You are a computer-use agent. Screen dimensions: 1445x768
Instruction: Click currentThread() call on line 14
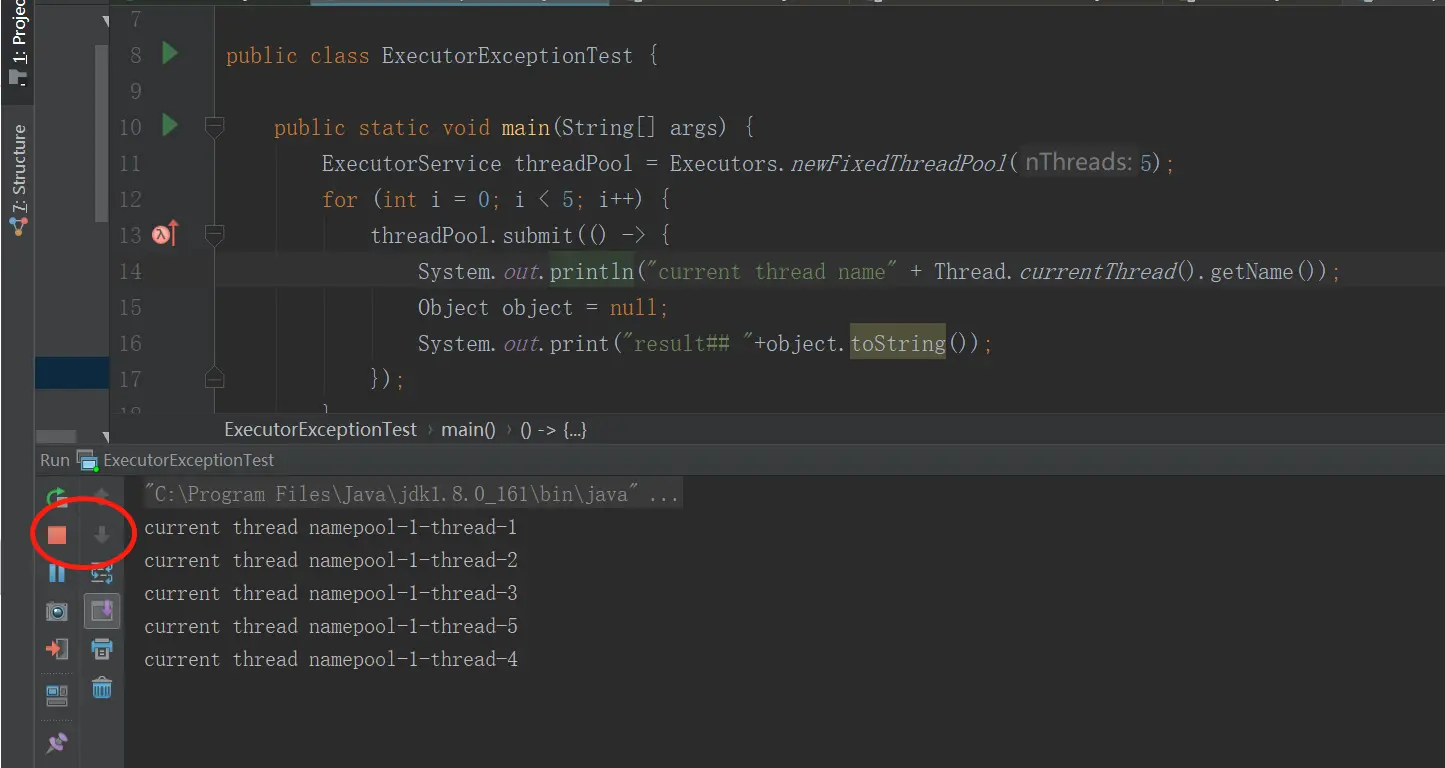point(1108,271)
